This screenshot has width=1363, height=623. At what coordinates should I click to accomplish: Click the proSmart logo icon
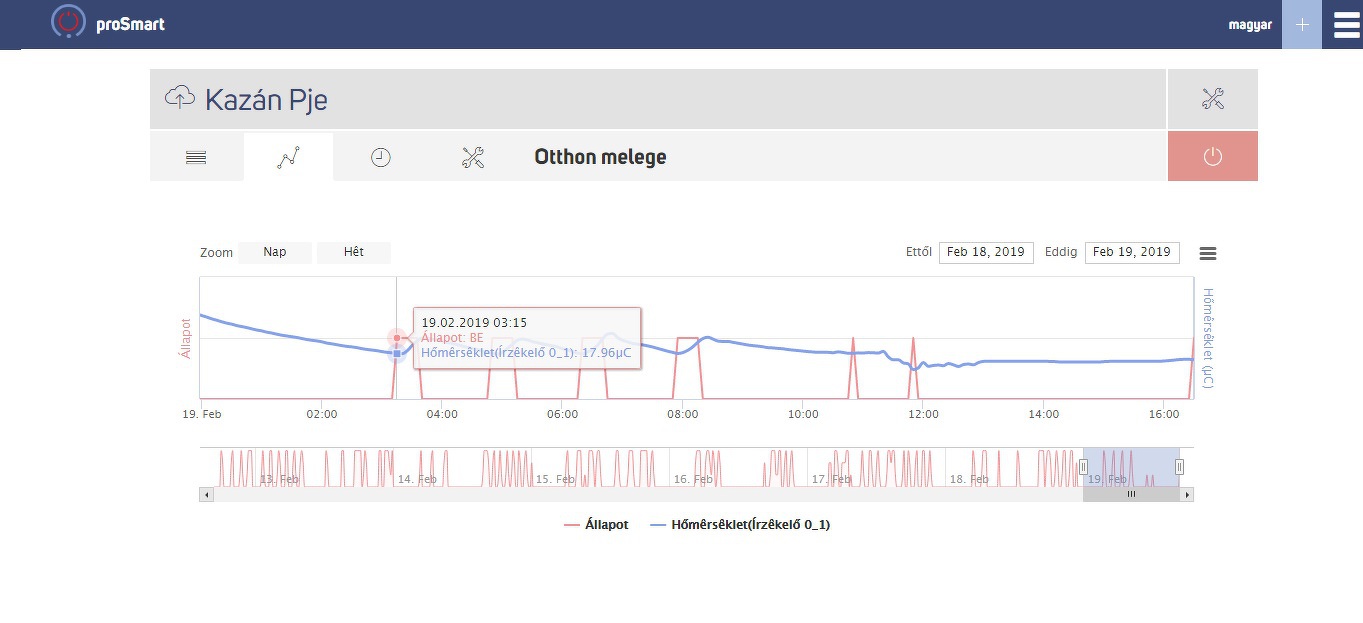click(68, 23)
